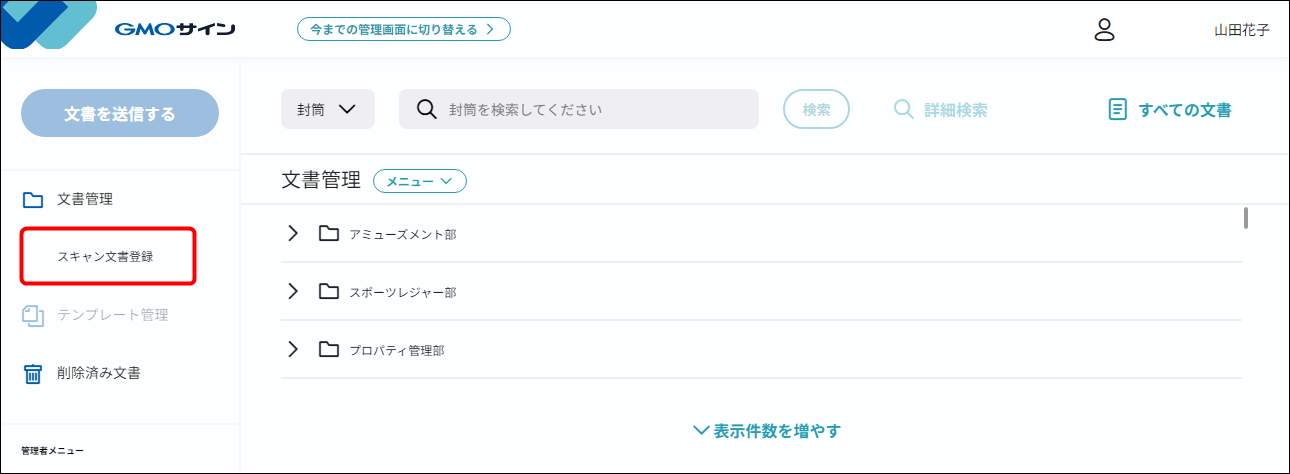Click the search magnifier icon in search field
Screen dimensions: 1290x474
pos(427,109)
